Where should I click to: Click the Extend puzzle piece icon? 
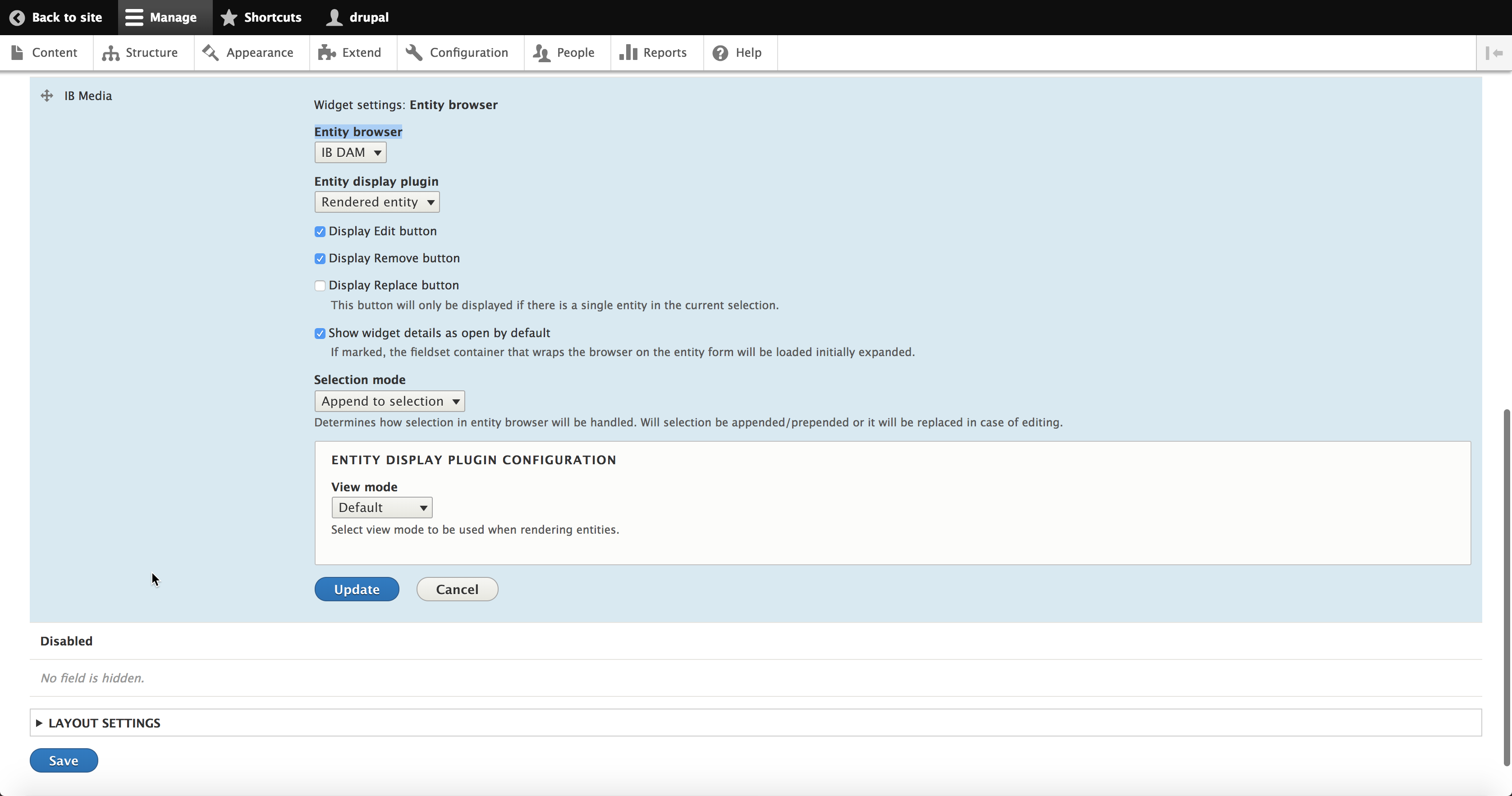coord(327,53)
